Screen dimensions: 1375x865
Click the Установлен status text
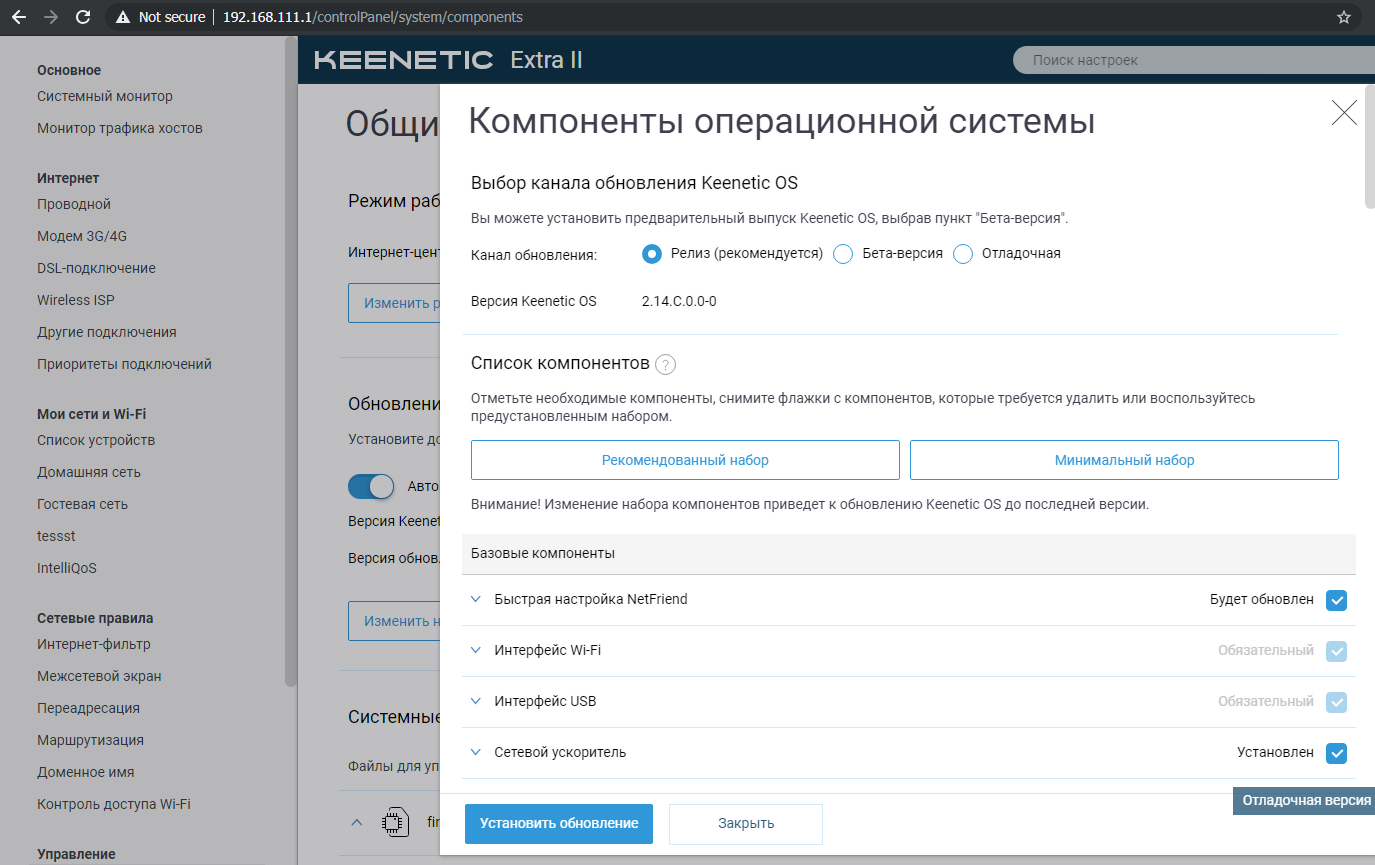(1276, 752)
